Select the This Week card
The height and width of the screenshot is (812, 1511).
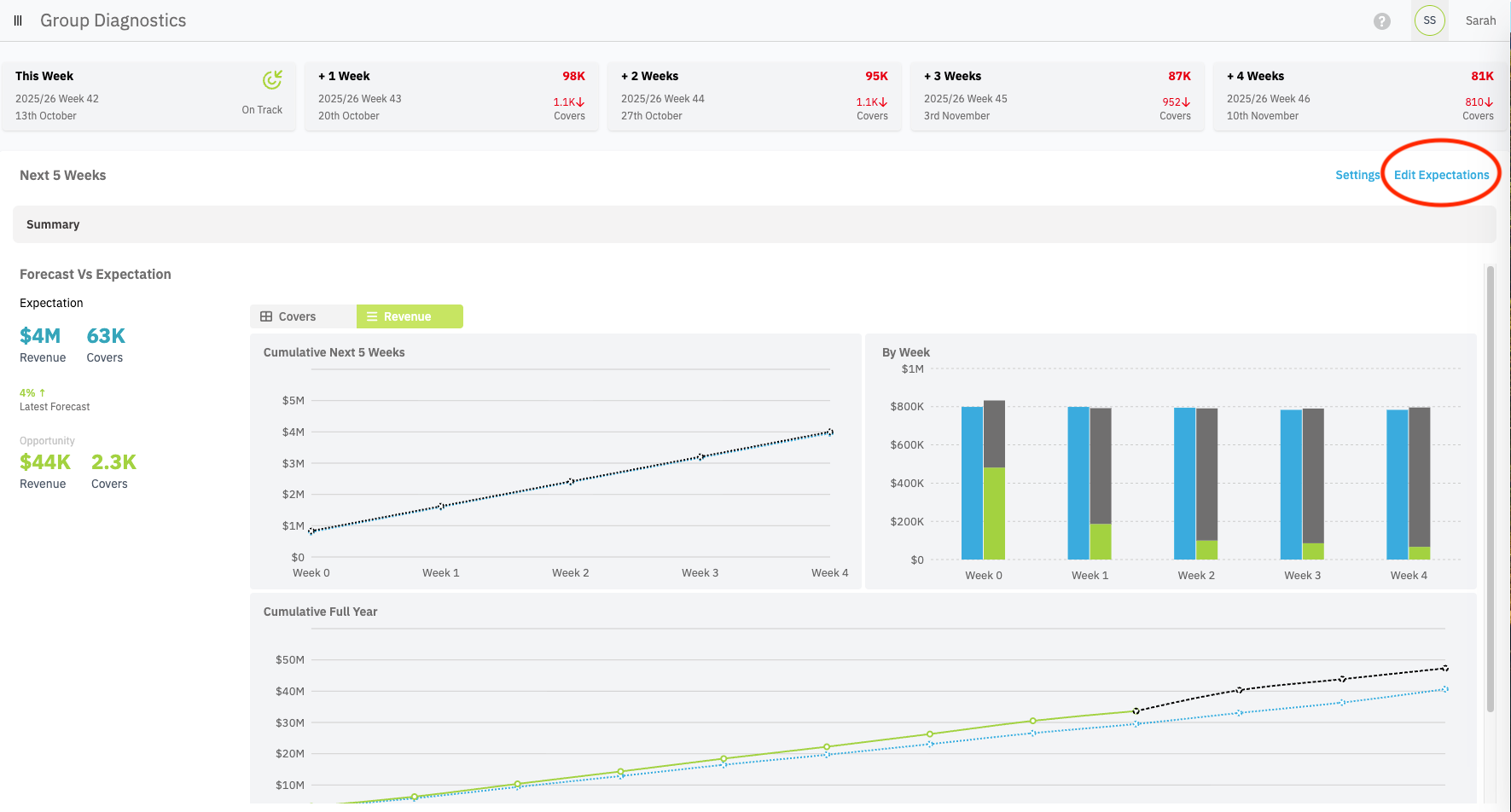coord(148,96)
